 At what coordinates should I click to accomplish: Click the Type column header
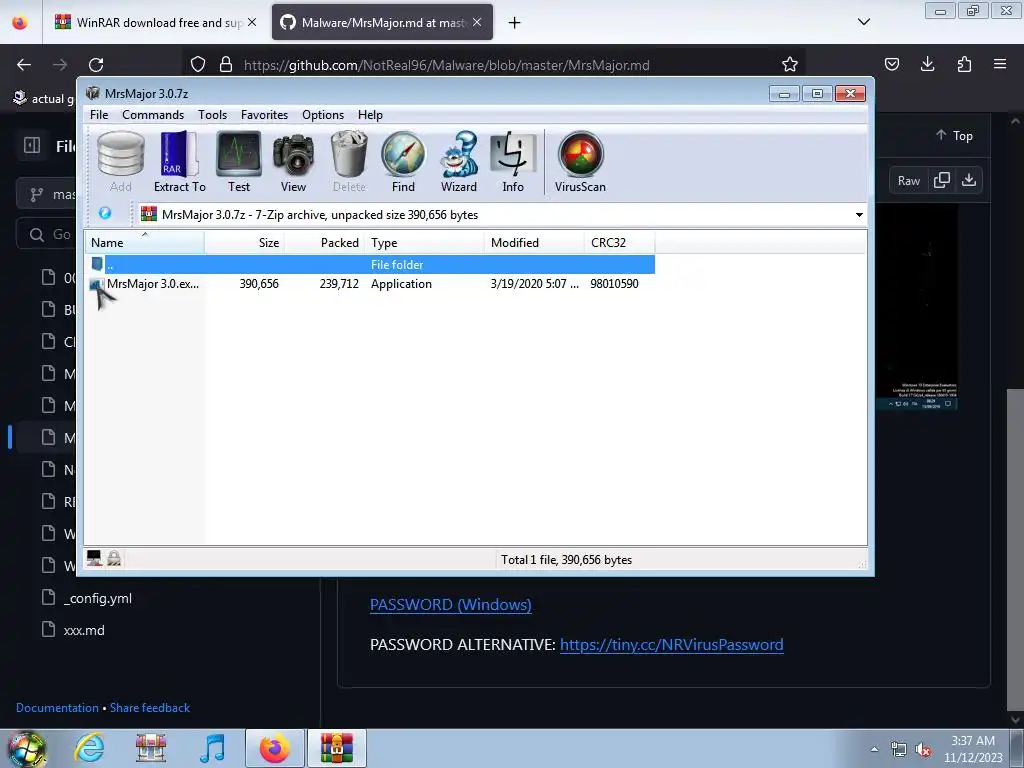(x=424, y=243)
